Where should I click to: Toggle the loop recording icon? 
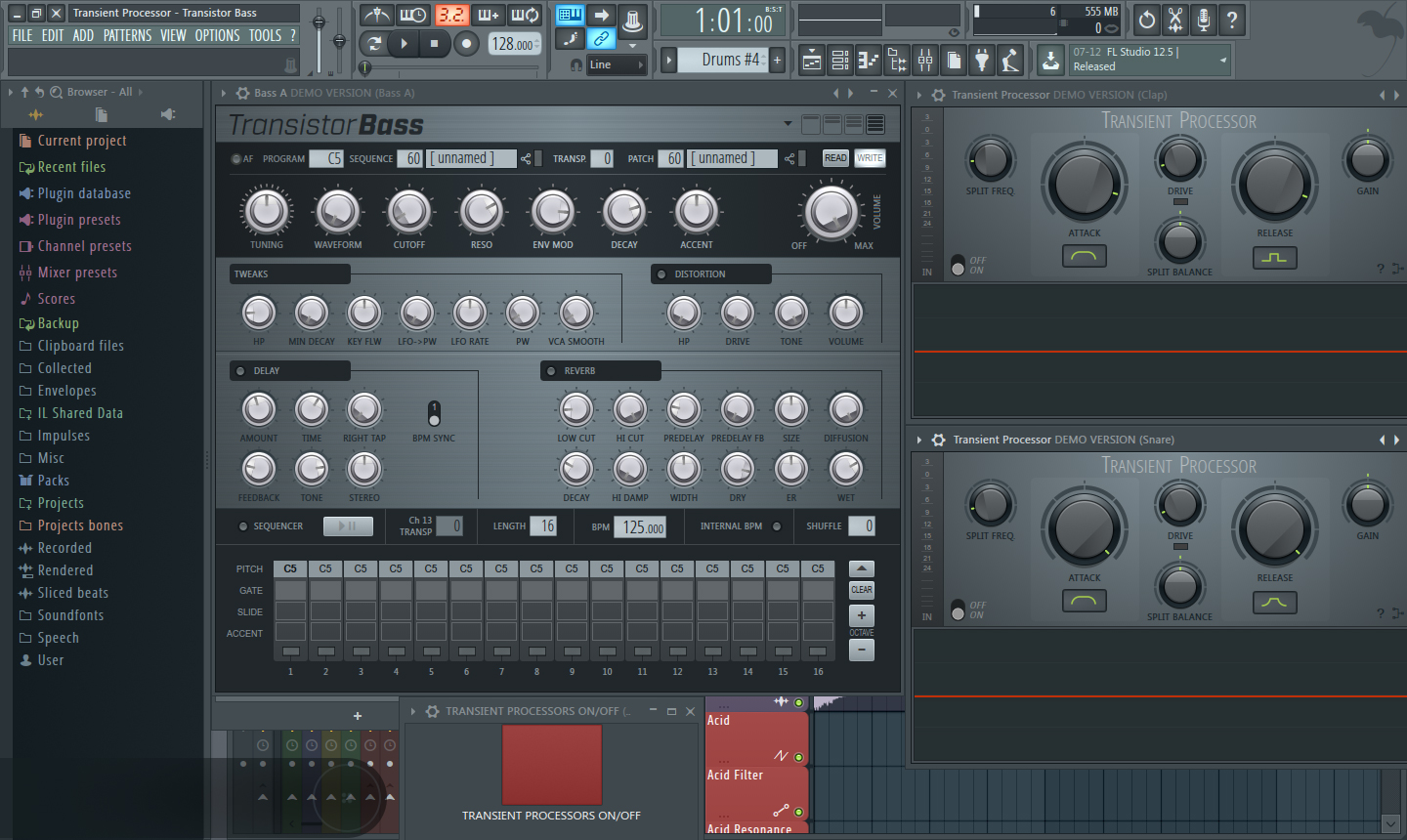click(526, 15)
